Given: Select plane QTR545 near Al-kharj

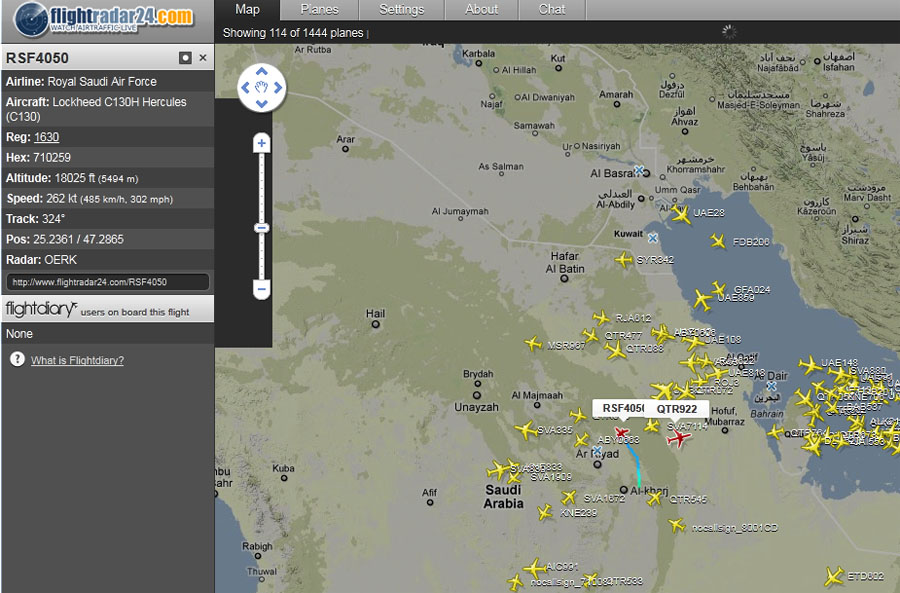Looking at the screenshot, I should point(655,498).
